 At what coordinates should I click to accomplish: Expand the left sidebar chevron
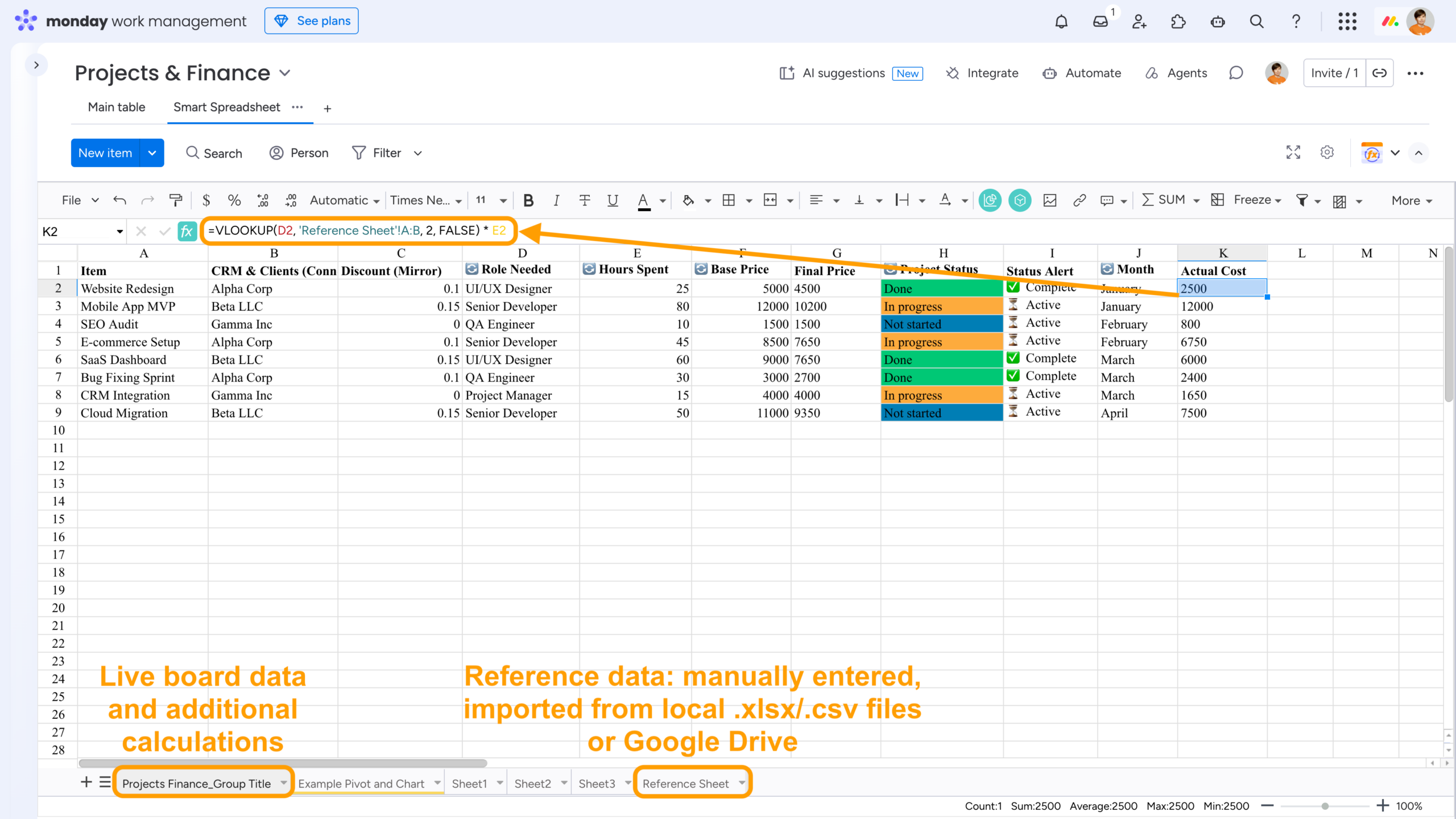36,65
